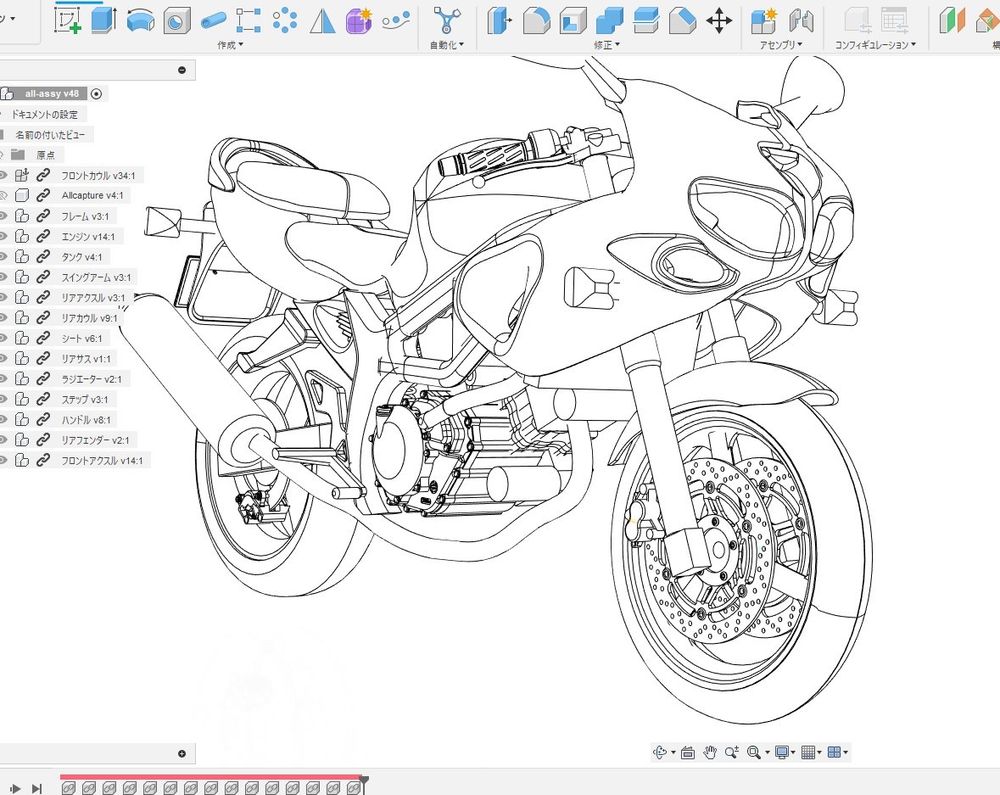Viewport: 1000px width, 795px height.
Task: Toggle visibility of タンク v4:1
Action: coord(3,257)
